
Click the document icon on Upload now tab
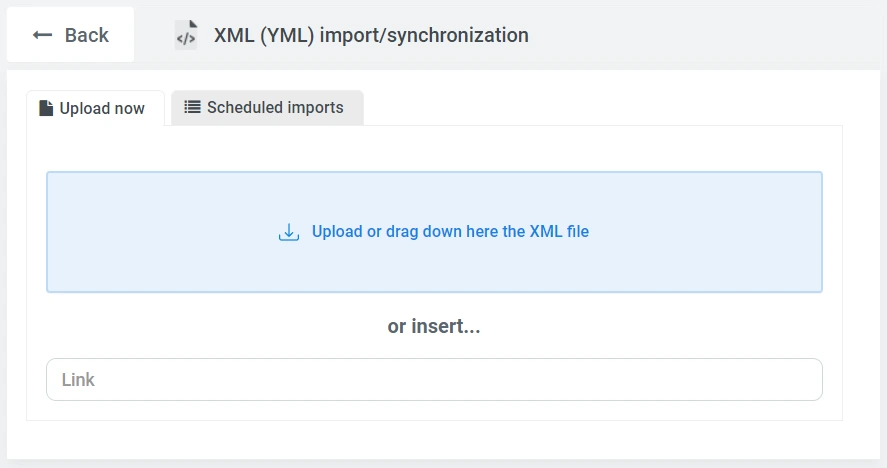pyautogui.click(x=46, y=108)
